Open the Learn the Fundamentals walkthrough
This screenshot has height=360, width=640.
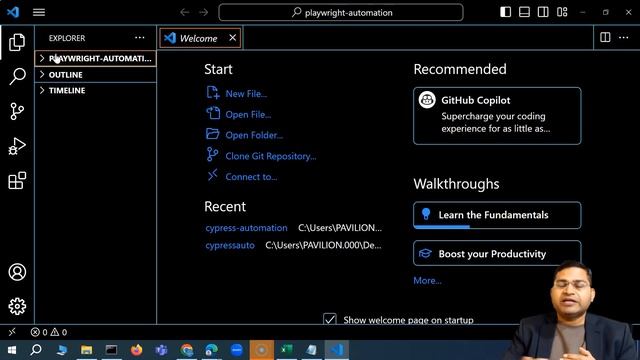[497, 215]
